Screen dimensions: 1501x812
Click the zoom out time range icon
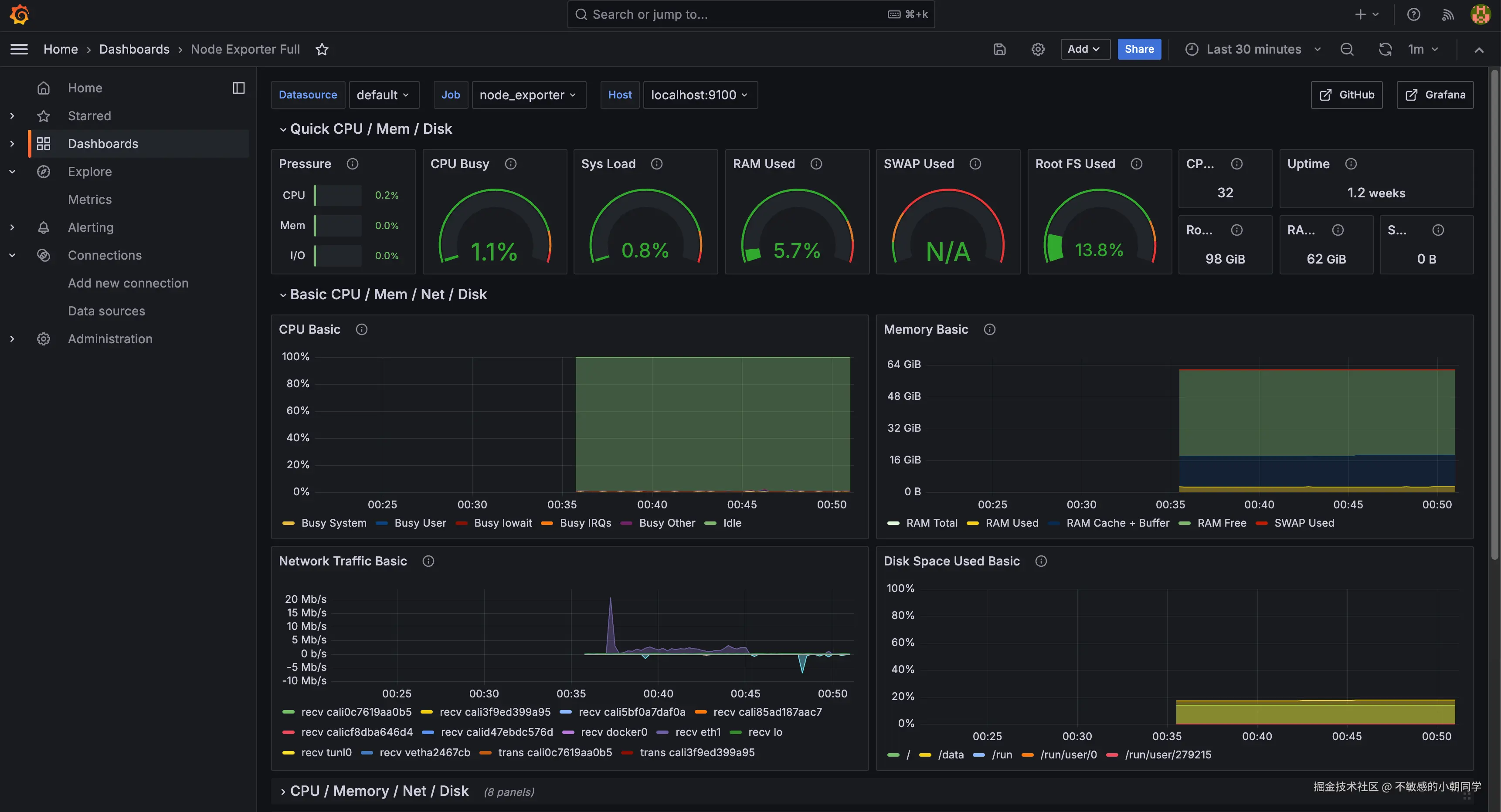tap(1347, 50)
